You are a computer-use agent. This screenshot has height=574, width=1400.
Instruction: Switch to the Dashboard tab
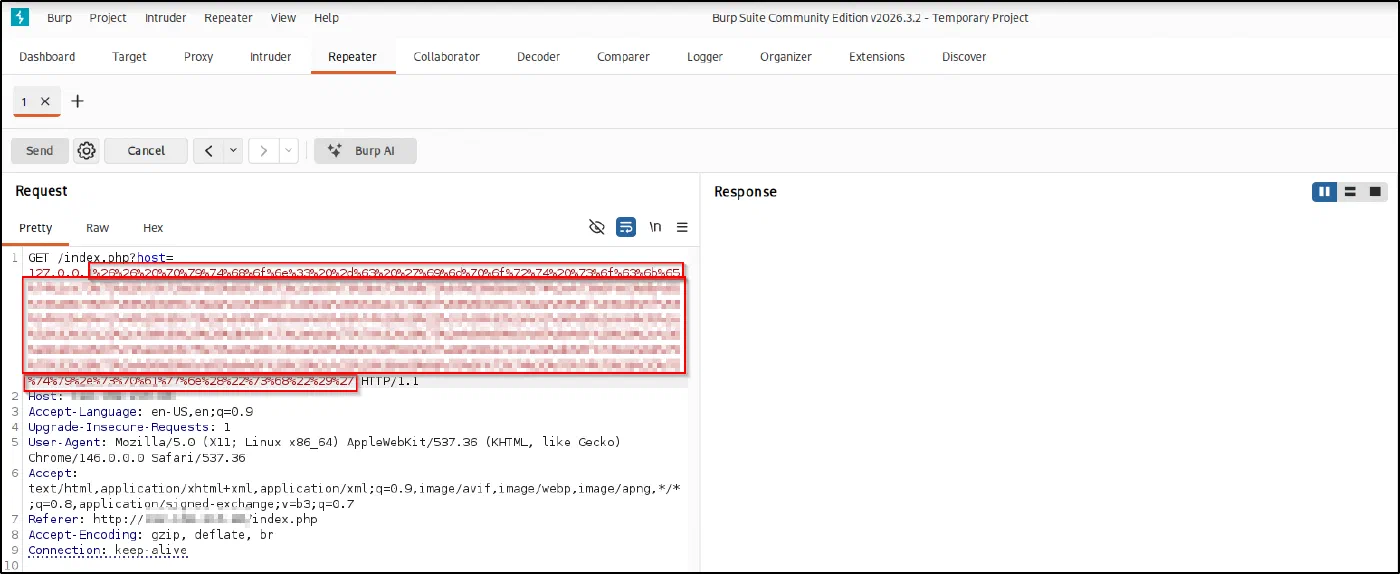click(x=47, y=57)
